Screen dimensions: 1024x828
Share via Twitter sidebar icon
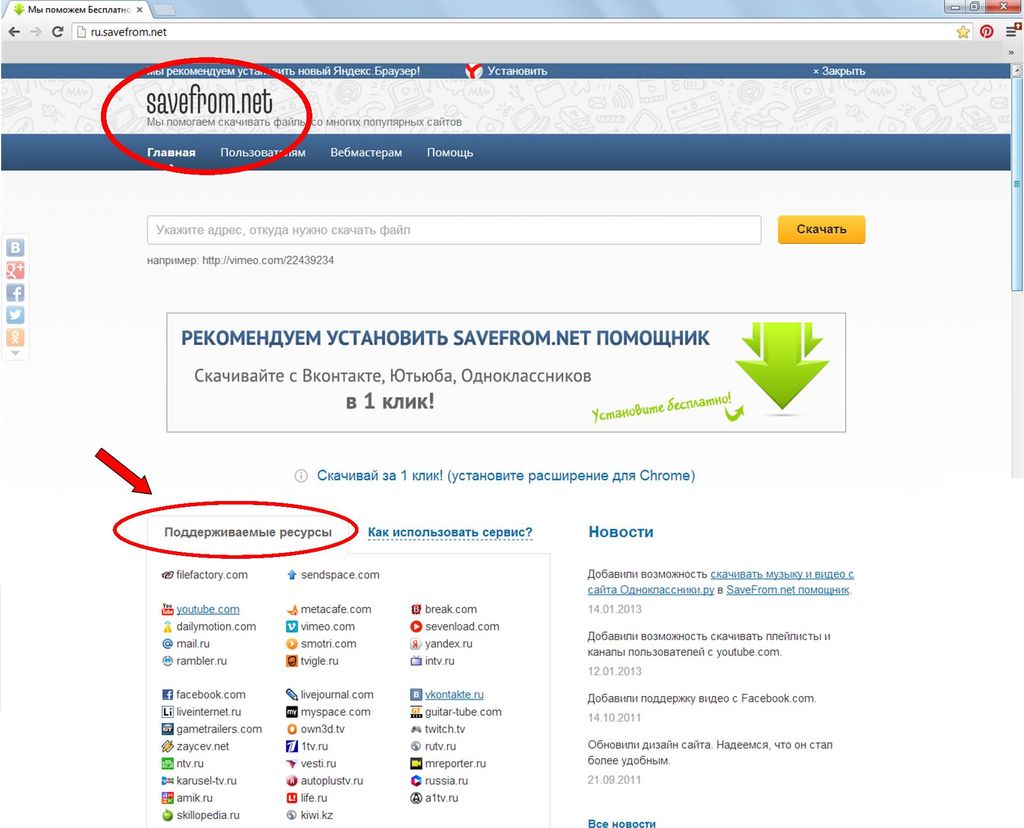(x=15, y=315)
